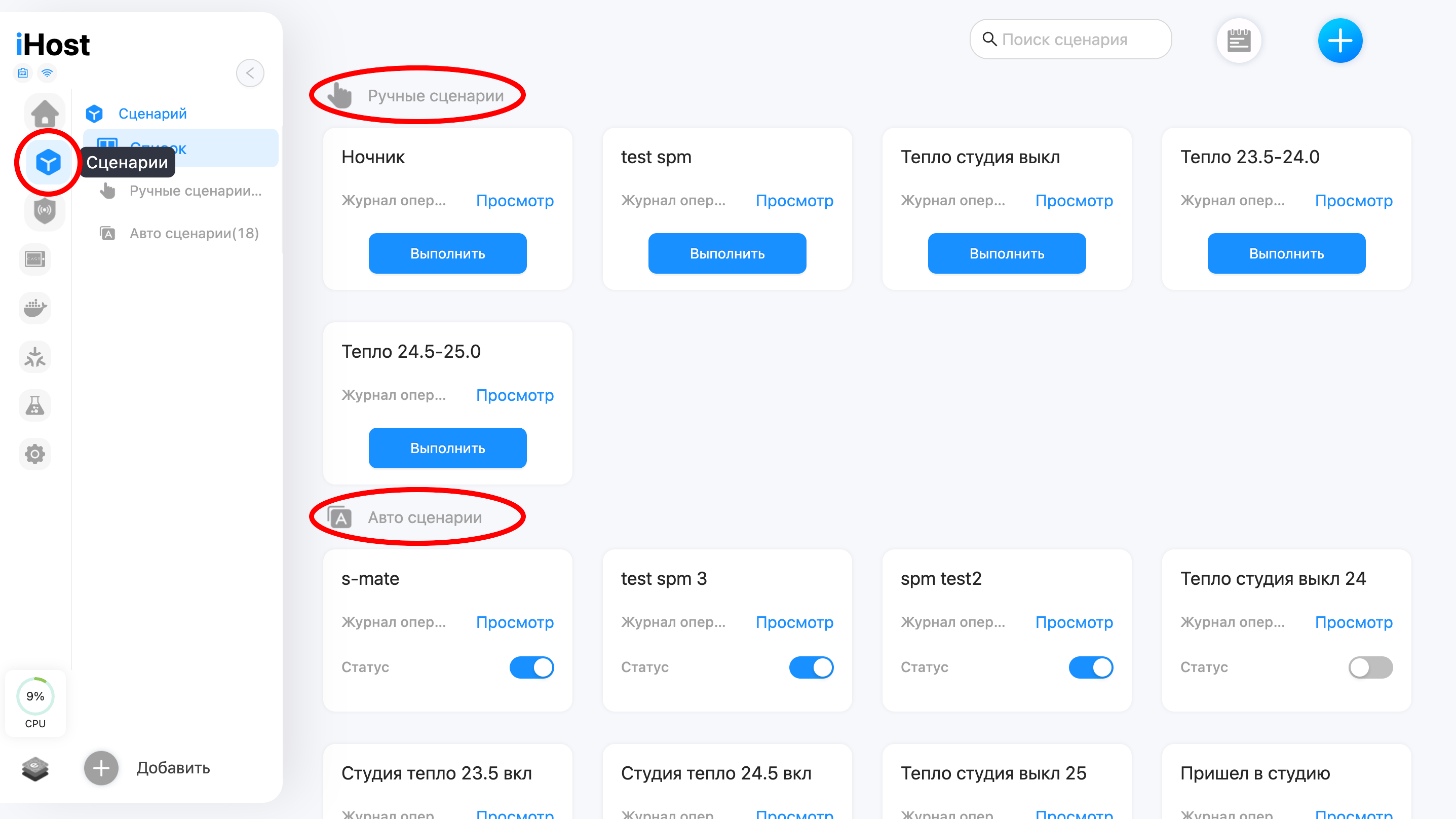The image size is (1456, 819).
Task: Open the scenario log notepad icon
Action: pyautogui.click(x=1238, y=41)
